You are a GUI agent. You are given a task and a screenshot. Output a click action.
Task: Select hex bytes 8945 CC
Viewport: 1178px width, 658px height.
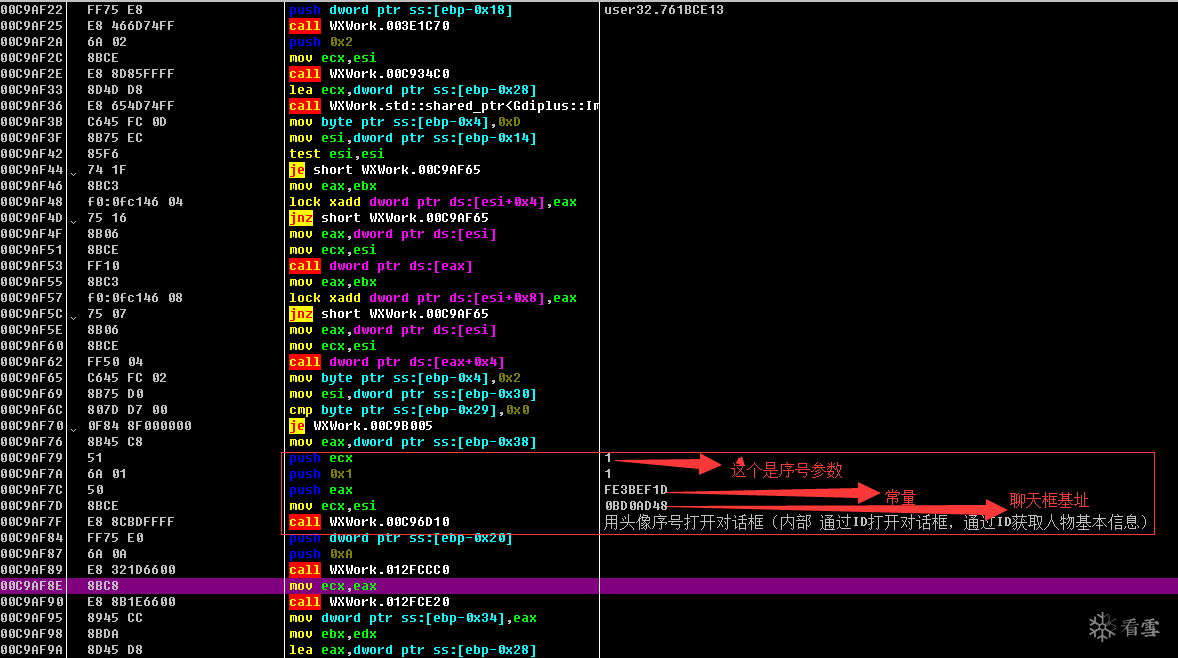tap(115, 618)
